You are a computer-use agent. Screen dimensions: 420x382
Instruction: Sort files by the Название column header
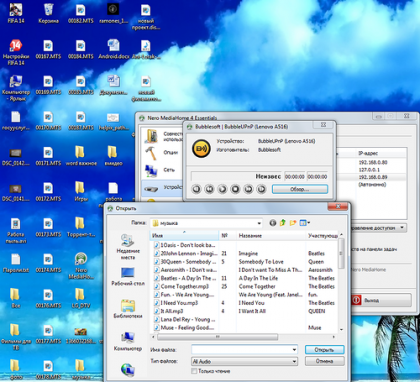271,236
